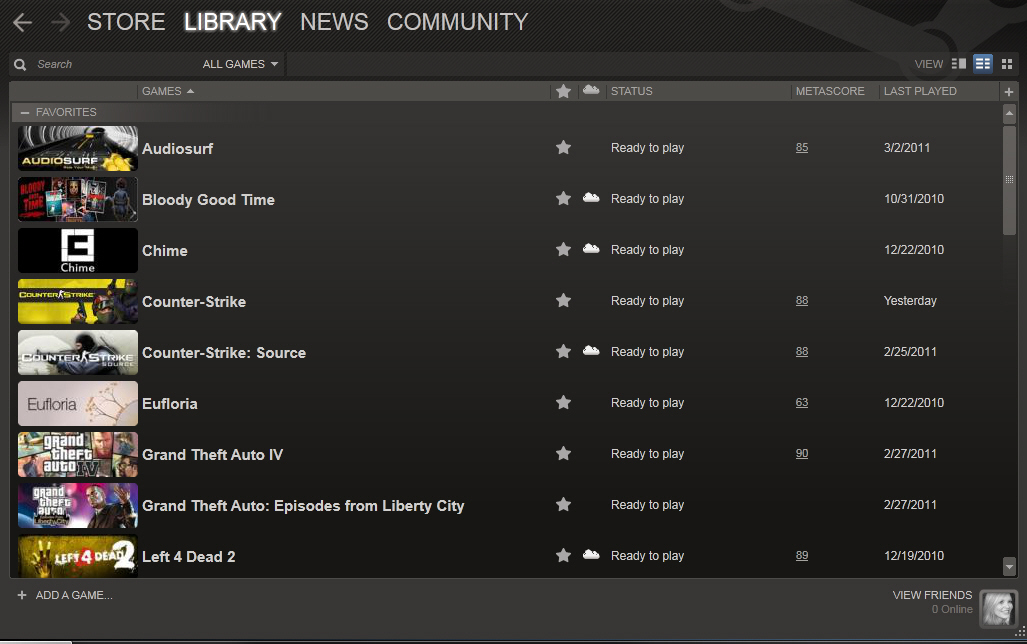Click Bloody Good Time cloud icon

(591, 197)
